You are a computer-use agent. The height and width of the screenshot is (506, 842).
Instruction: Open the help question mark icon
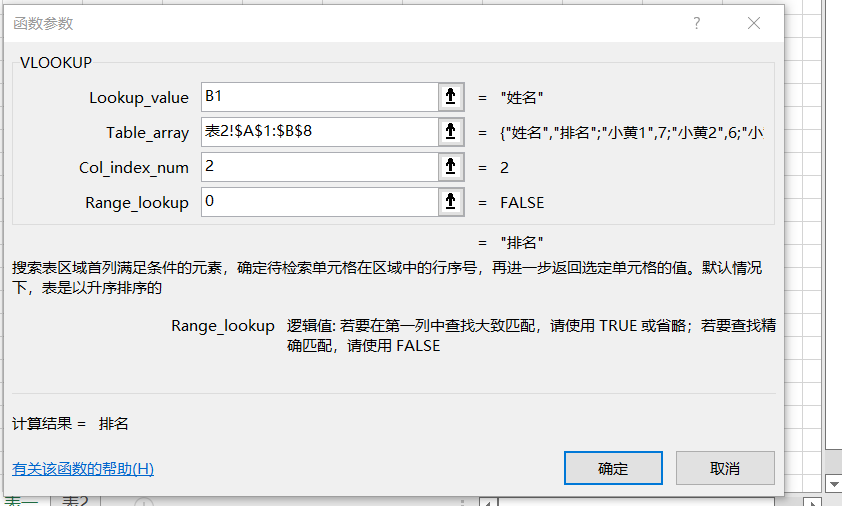(696, 23)
